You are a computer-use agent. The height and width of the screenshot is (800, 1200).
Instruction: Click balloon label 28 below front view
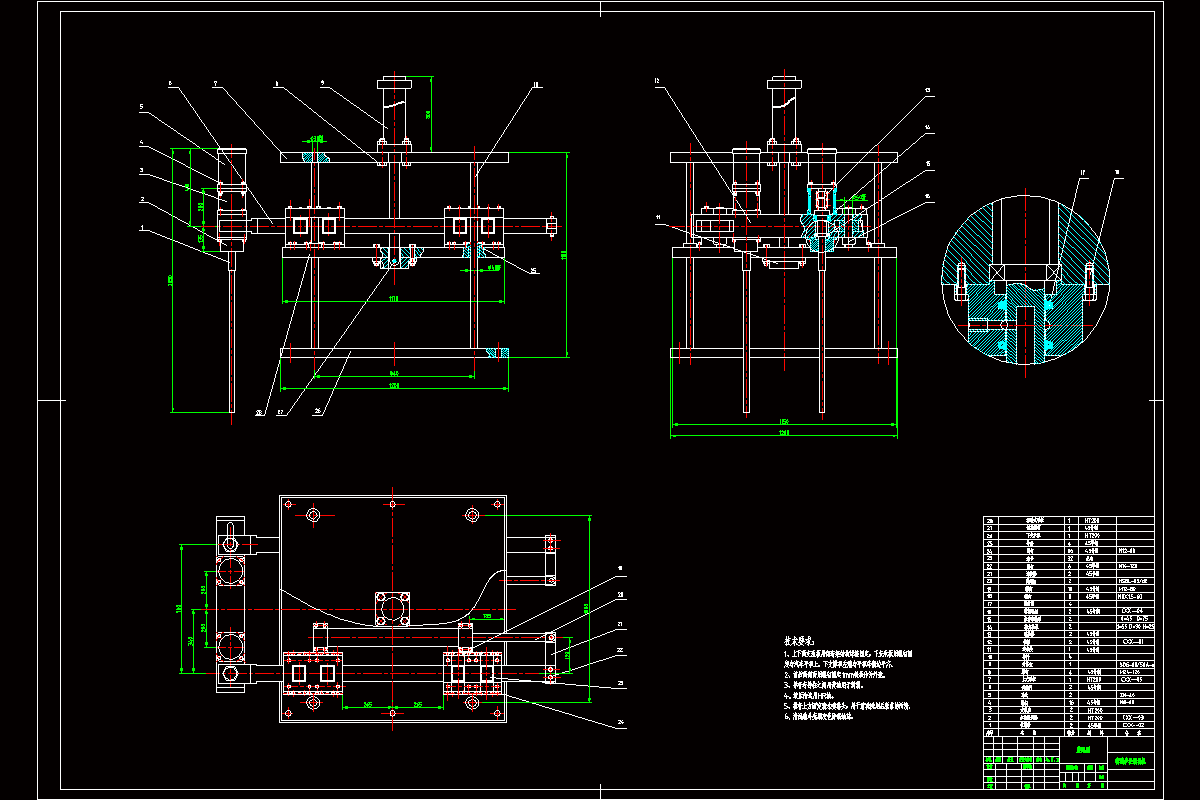258,411
